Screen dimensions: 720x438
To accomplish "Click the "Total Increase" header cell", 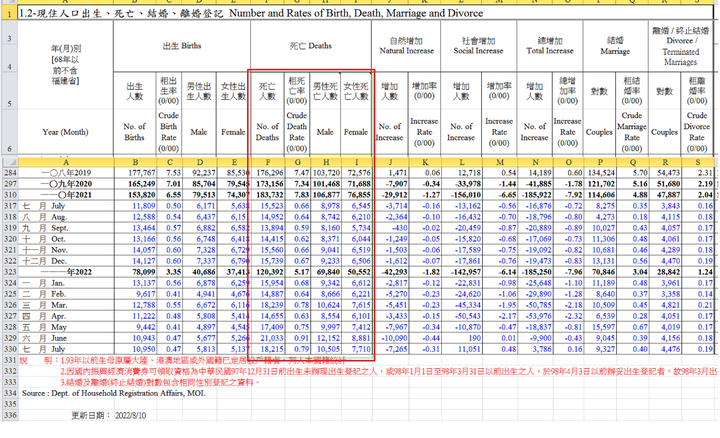I will [x=550, y=46].
